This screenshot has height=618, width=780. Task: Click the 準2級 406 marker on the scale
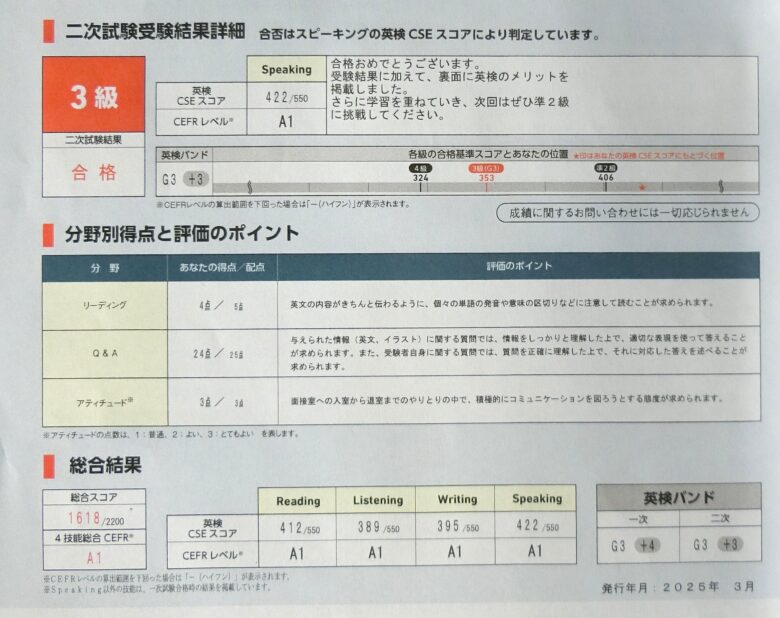[605, 173]
